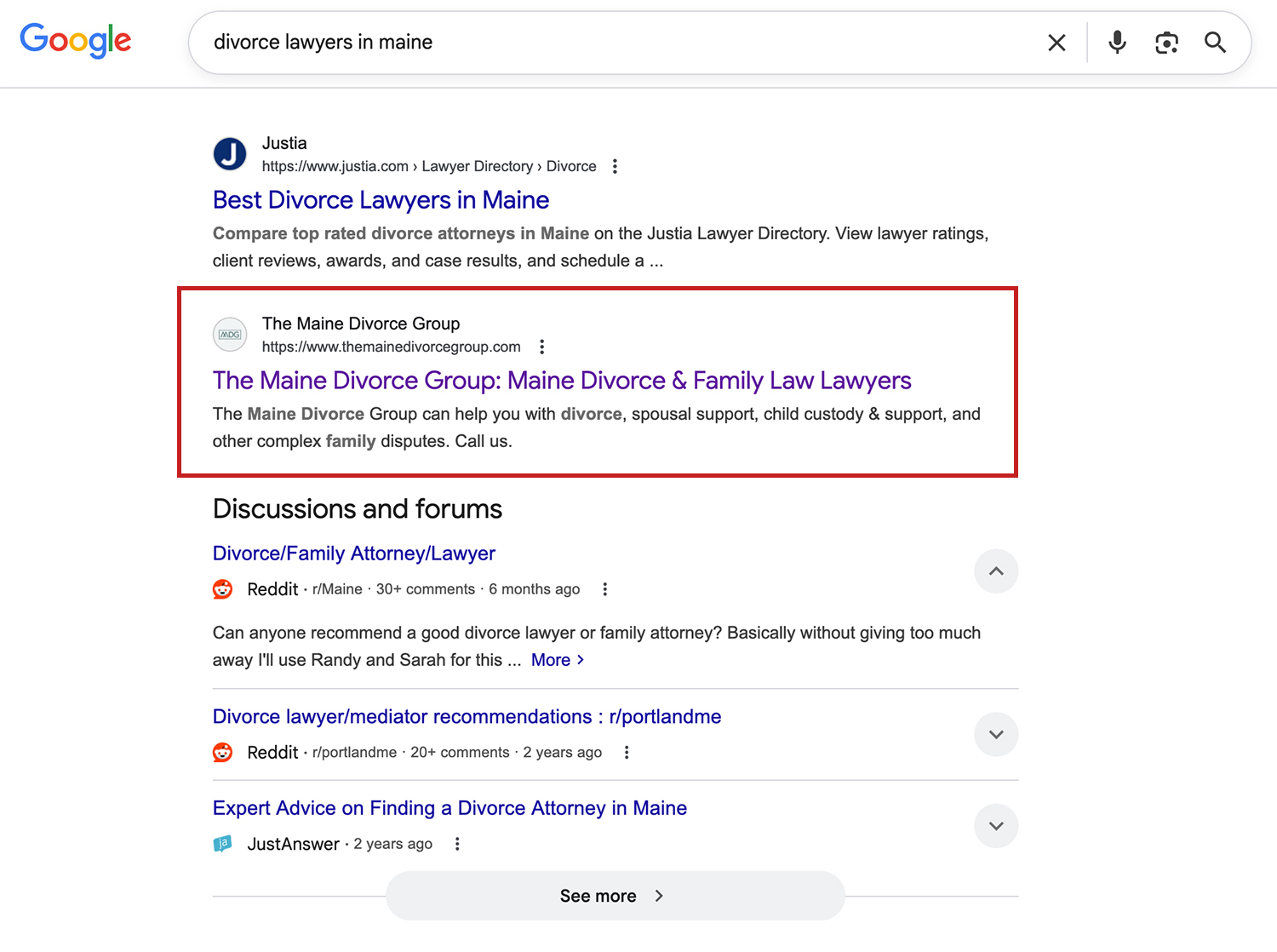Open three-dot menu for r/portlandme Reddit post
Image resolution: width=1277 pixels, height=952 pixels.
(x=627, y=753)
